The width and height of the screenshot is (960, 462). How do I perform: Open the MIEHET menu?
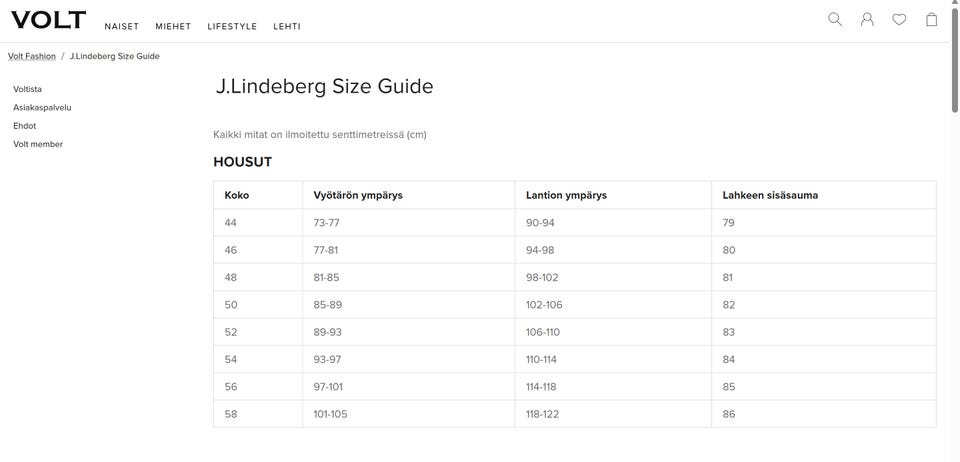tap(173, 27)
